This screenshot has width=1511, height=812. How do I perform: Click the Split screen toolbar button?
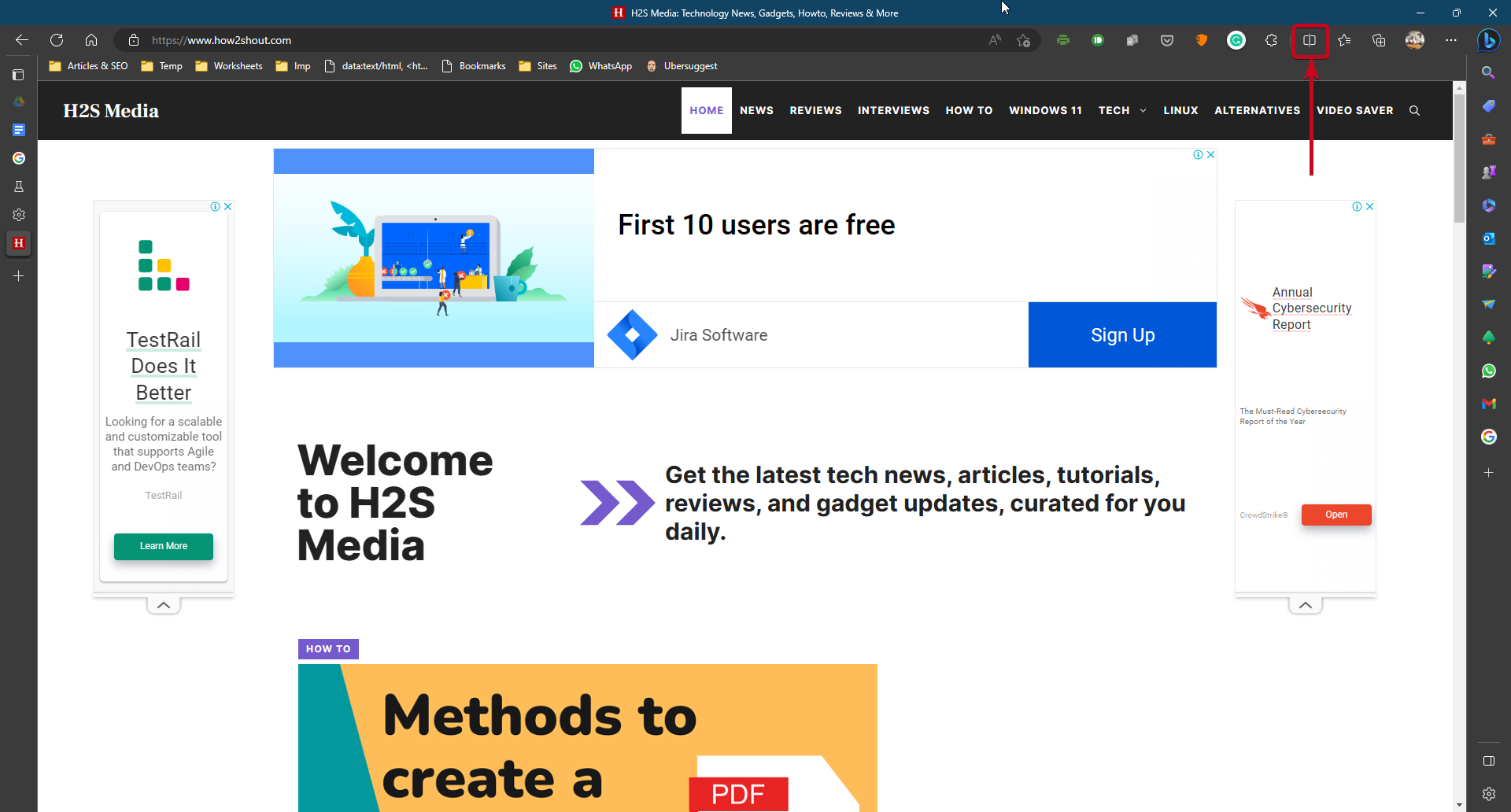1310,40
